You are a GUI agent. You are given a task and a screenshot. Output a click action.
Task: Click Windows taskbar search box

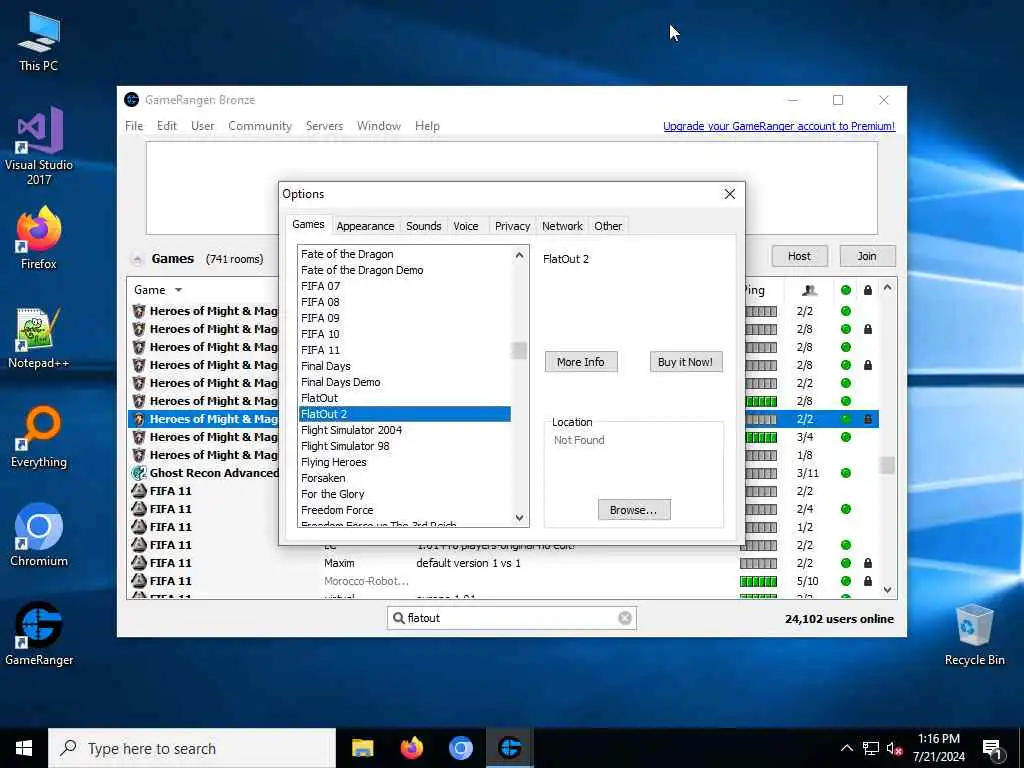(191, 748)
